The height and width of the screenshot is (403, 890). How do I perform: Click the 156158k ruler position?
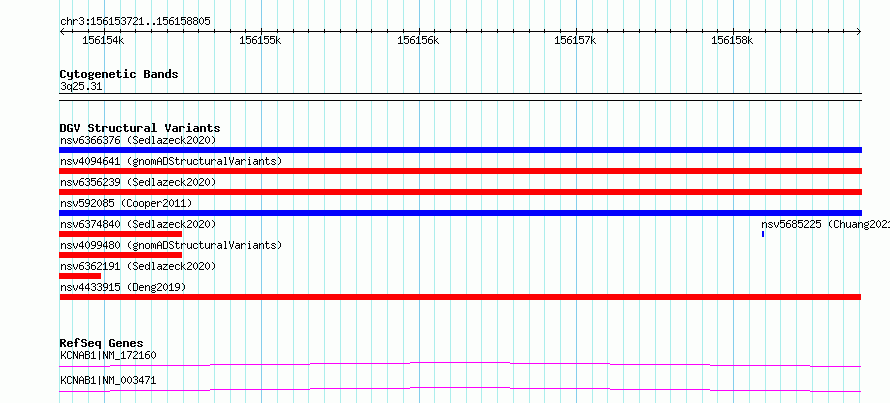pos(732,40)
